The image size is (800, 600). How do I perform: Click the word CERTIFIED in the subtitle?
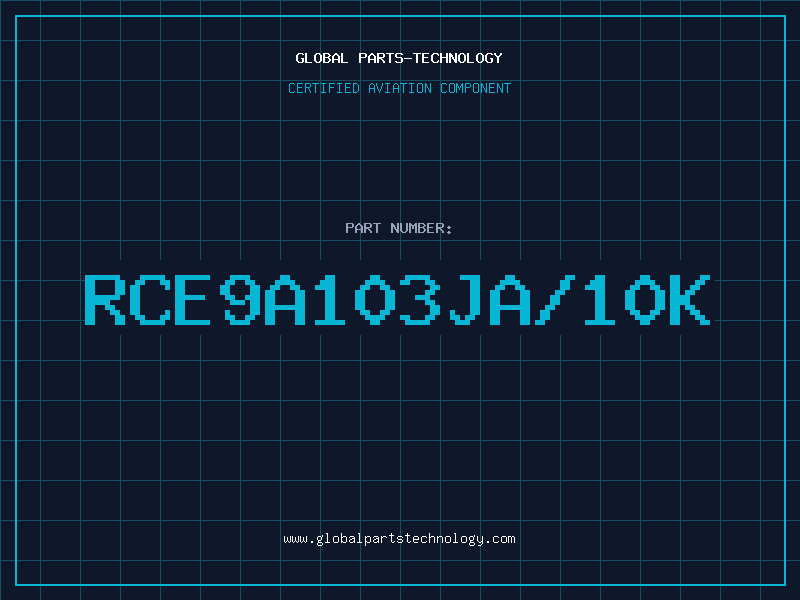pos(323,88)
